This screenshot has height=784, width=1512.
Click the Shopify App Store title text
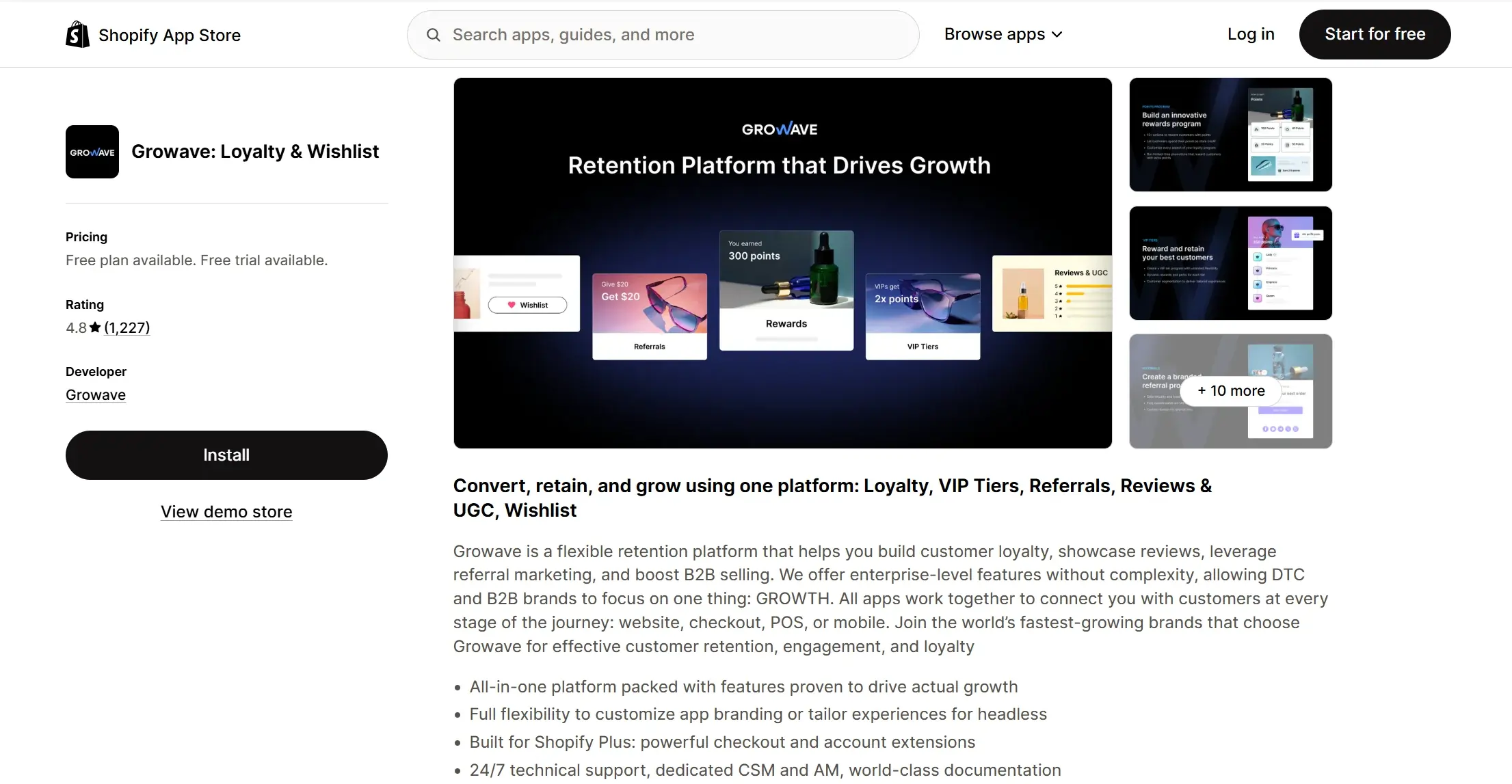pyautogui.click(x=170, y=35)
